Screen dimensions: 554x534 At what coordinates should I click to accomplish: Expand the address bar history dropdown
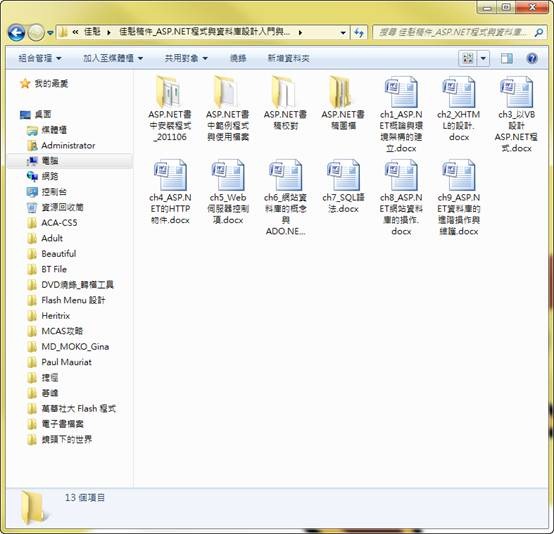[343, 33]
